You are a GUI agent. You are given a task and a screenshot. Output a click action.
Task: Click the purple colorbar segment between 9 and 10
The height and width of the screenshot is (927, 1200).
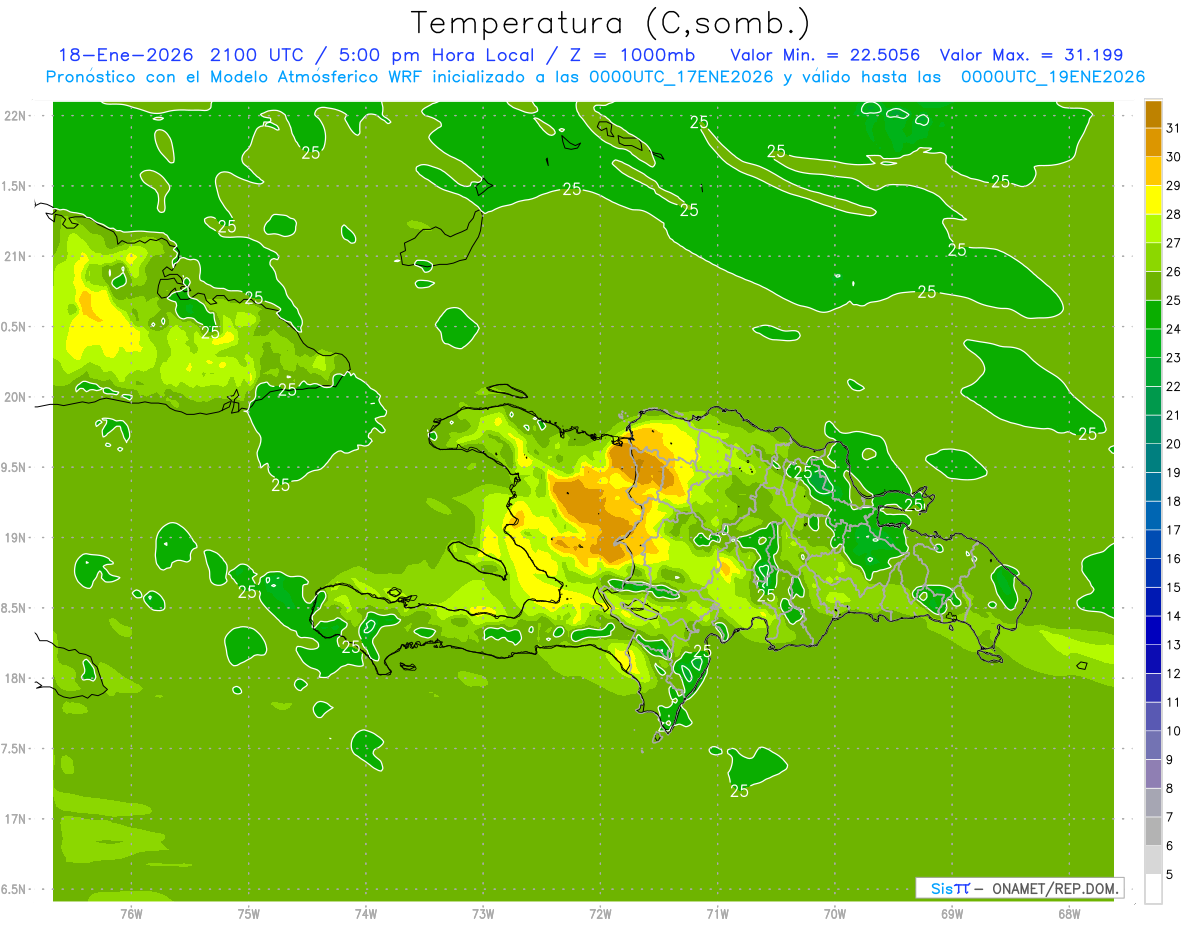tap(1153, 745)
